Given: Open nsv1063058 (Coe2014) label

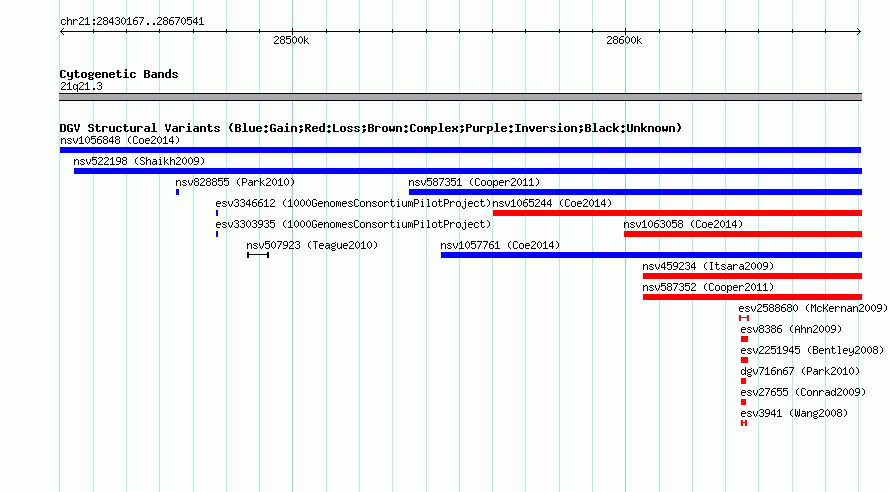Looking at the screenshot, I should pos(683,224).
